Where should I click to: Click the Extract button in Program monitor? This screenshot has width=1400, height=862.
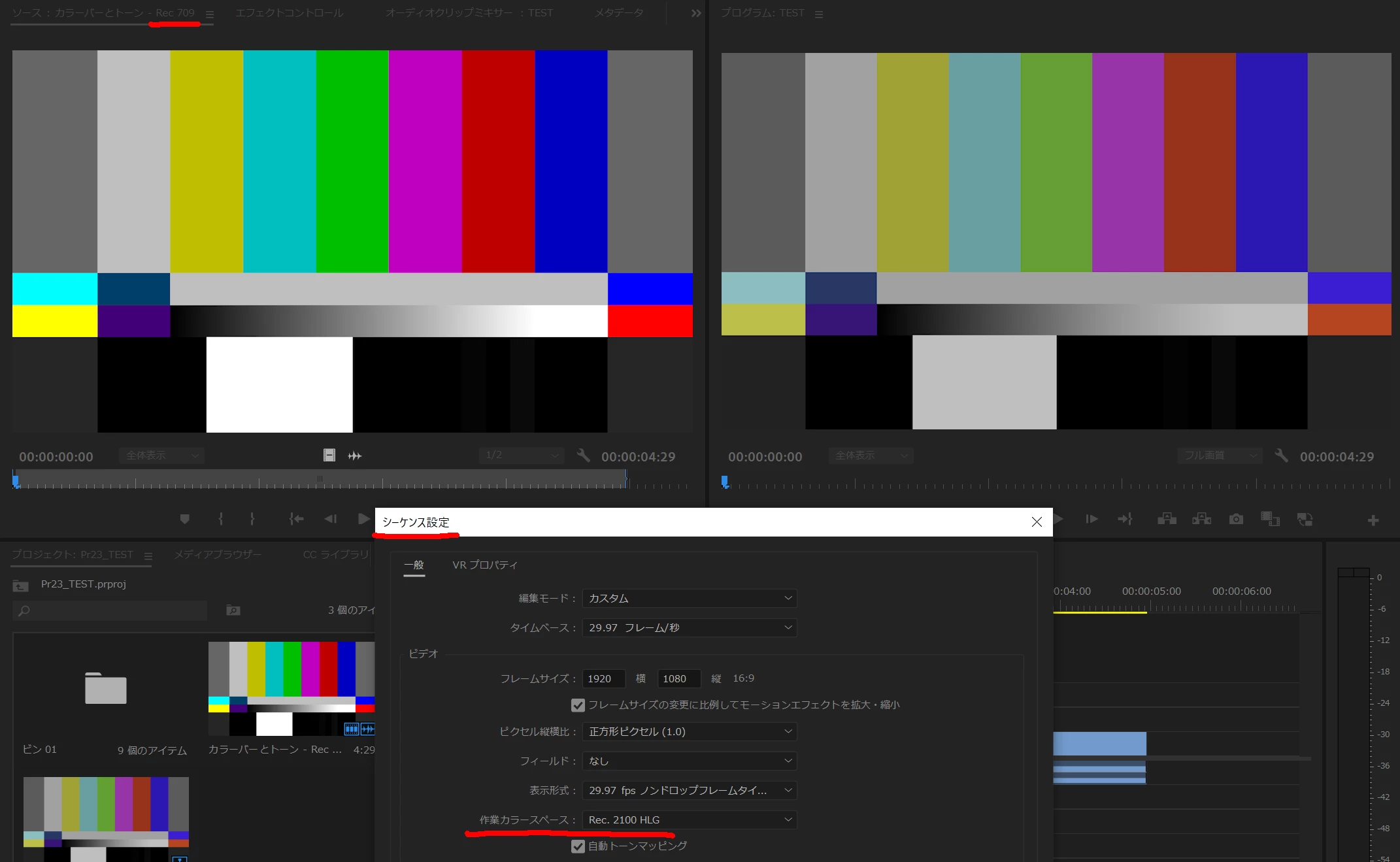[x=1201, y=519]
